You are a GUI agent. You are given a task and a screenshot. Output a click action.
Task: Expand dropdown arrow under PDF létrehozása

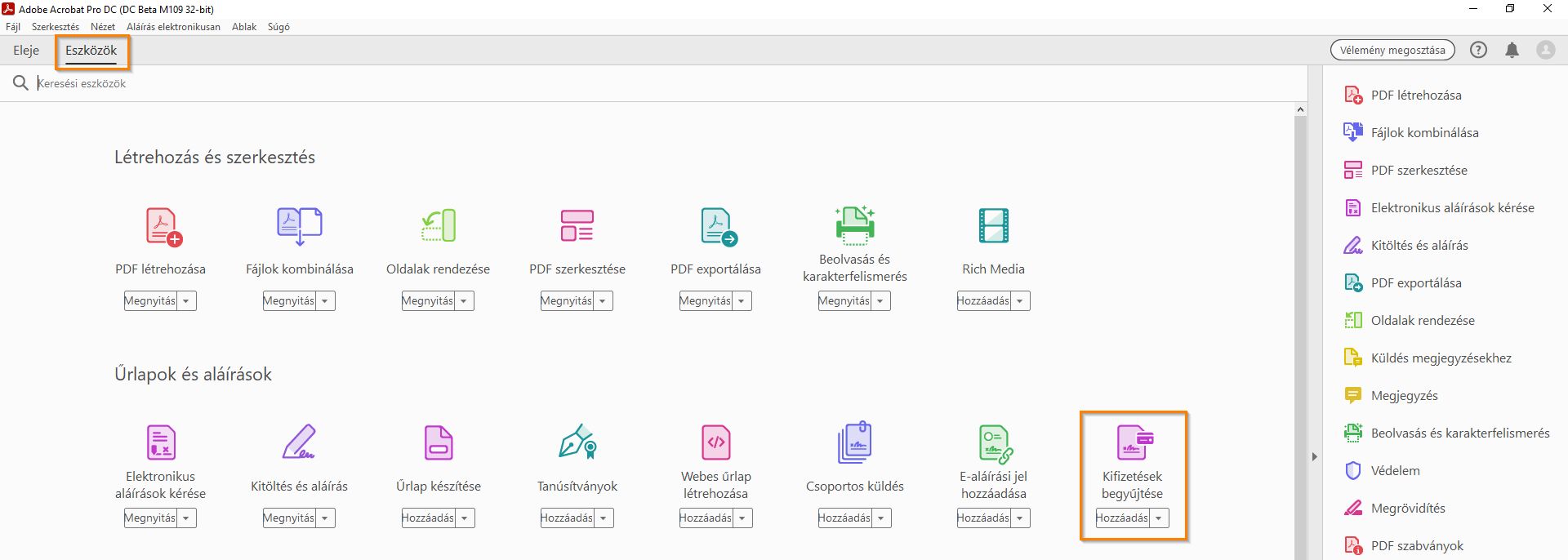pyautogui.click(x=186, y=301)
